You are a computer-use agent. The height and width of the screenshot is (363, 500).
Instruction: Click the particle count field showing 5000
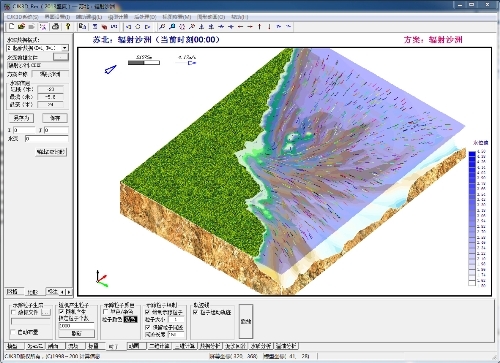[77, 326]
